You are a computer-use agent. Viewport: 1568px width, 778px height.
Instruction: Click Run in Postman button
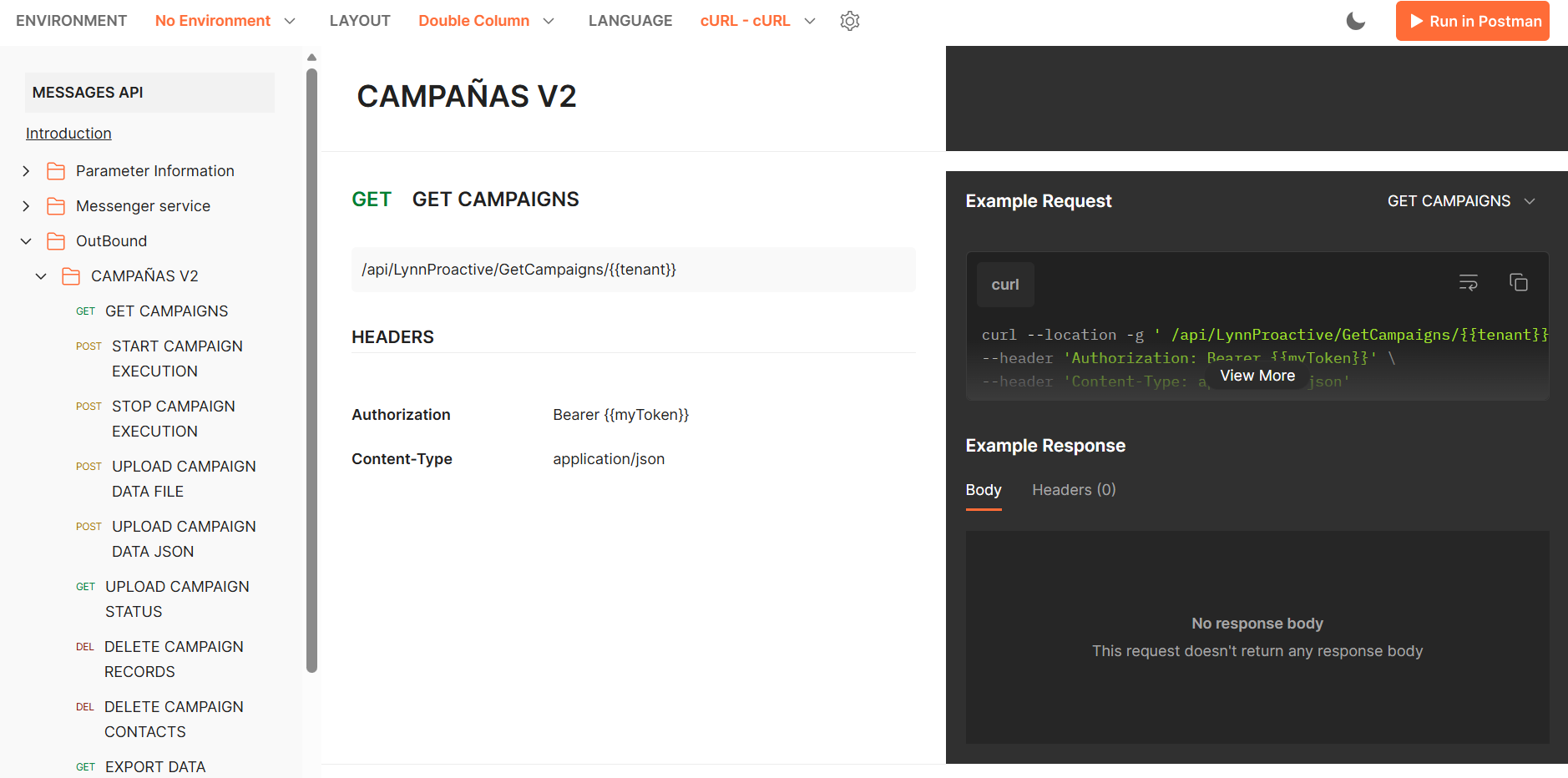tap(1473, 21)
